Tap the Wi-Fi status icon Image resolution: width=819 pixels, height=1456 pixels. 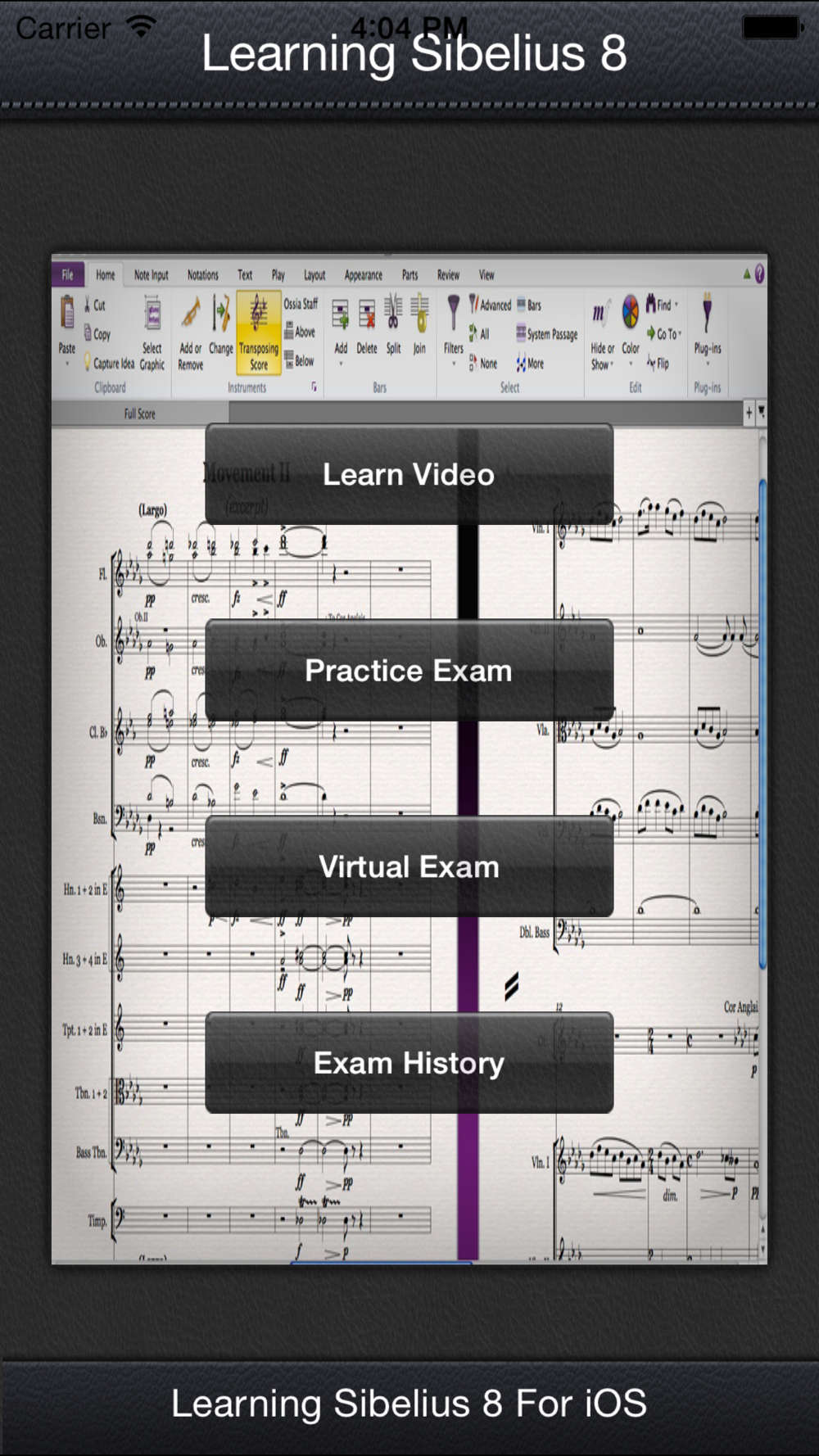coord(141,27)
